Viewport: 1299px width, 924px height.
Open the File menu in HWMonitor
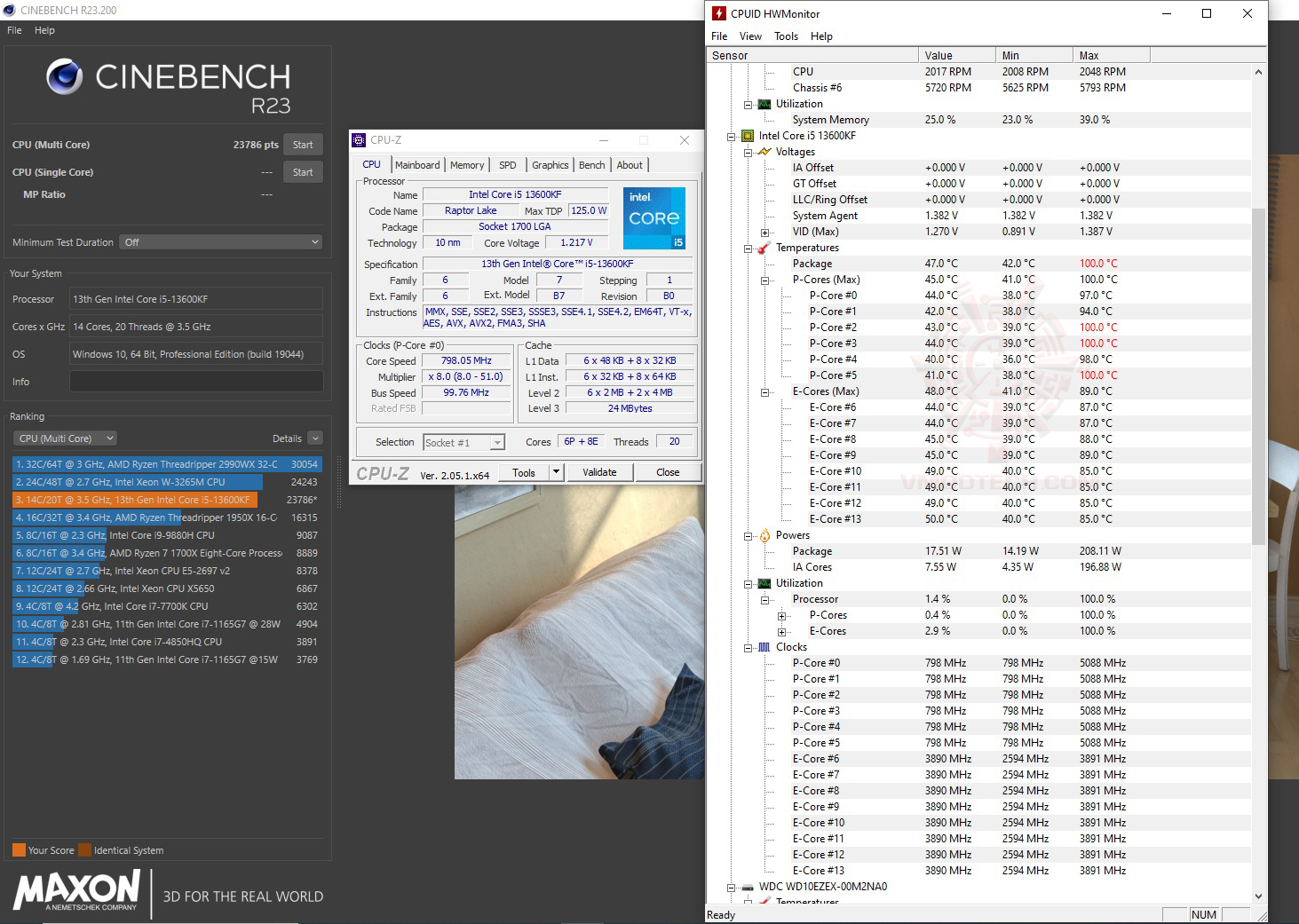point(719,36)
